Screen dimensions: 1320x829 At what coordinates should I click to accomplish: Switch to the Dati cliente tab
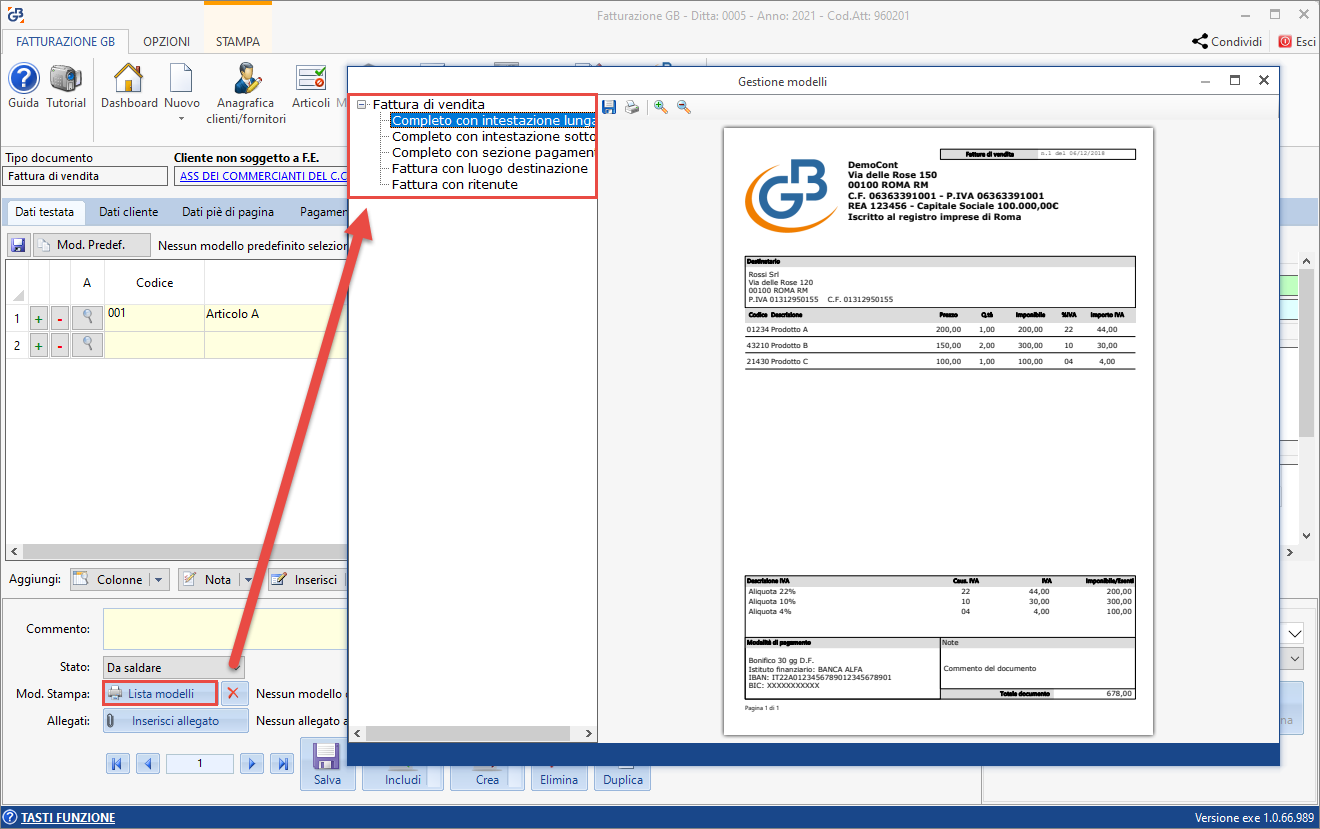pyautogui.click(x=128, y=212)
